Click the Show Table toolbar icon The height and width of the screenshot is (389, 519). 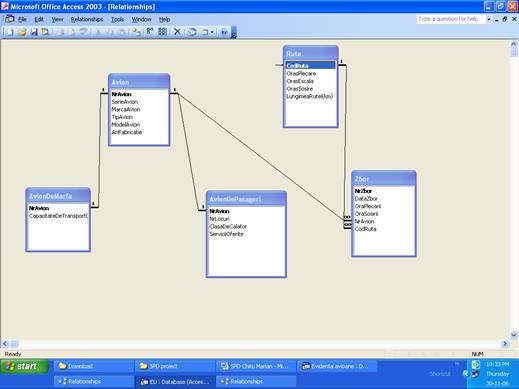pyautogui.click(x=136, y=32)
